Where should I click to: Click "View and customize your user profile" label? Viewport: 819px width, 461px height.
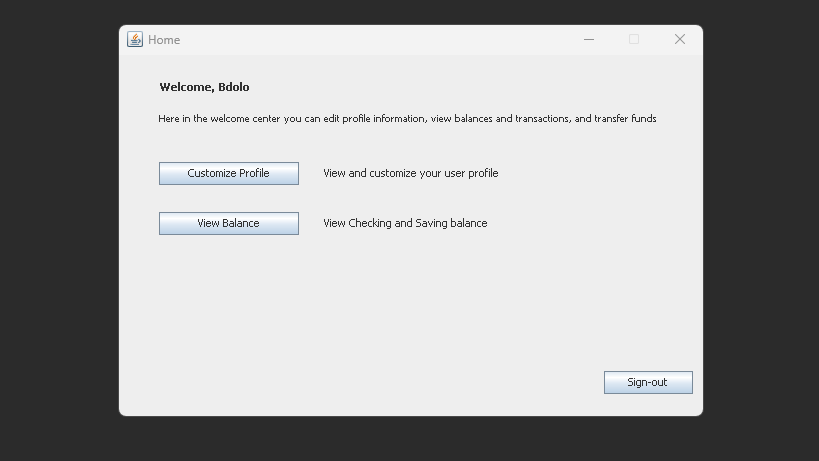[x=410, y=173]
